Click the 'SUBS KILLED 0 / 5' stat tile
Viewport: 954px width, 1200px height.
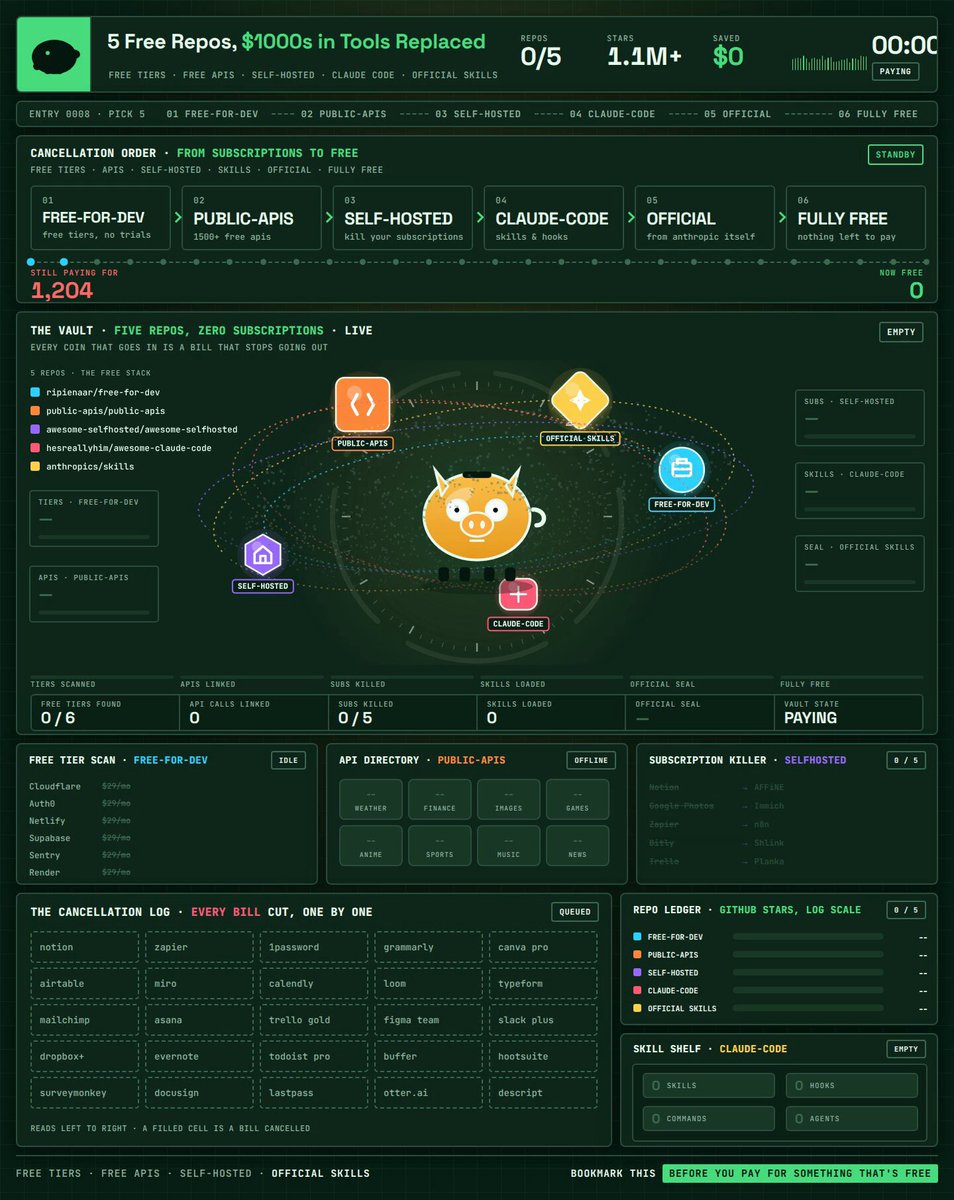[404, 712]
